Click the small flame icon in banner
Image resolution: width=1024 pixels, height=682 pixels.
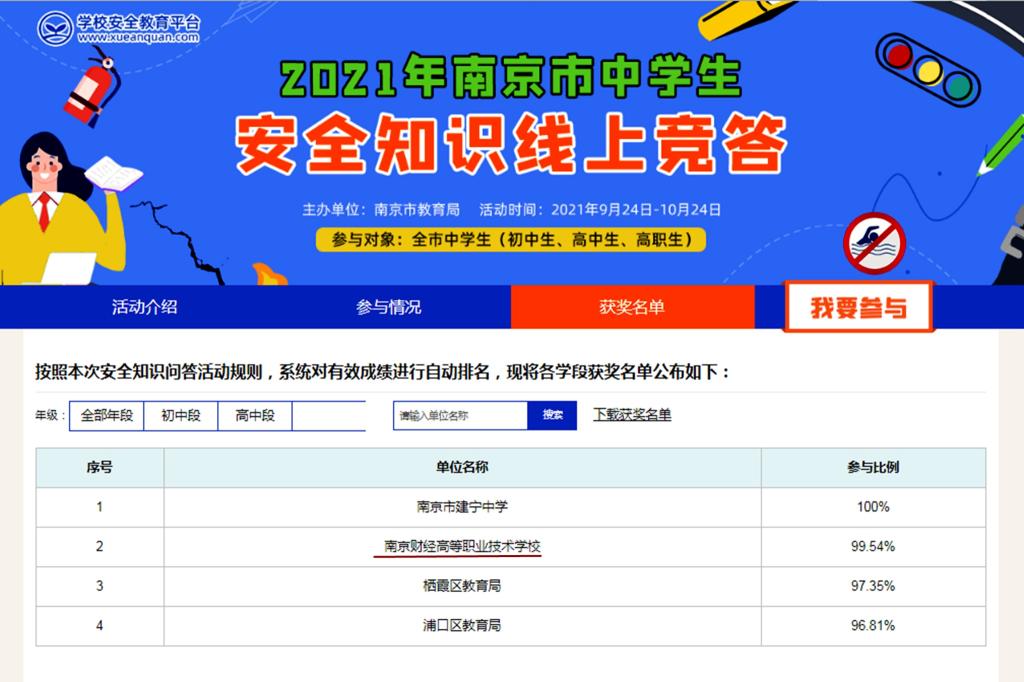pos(269,273)
